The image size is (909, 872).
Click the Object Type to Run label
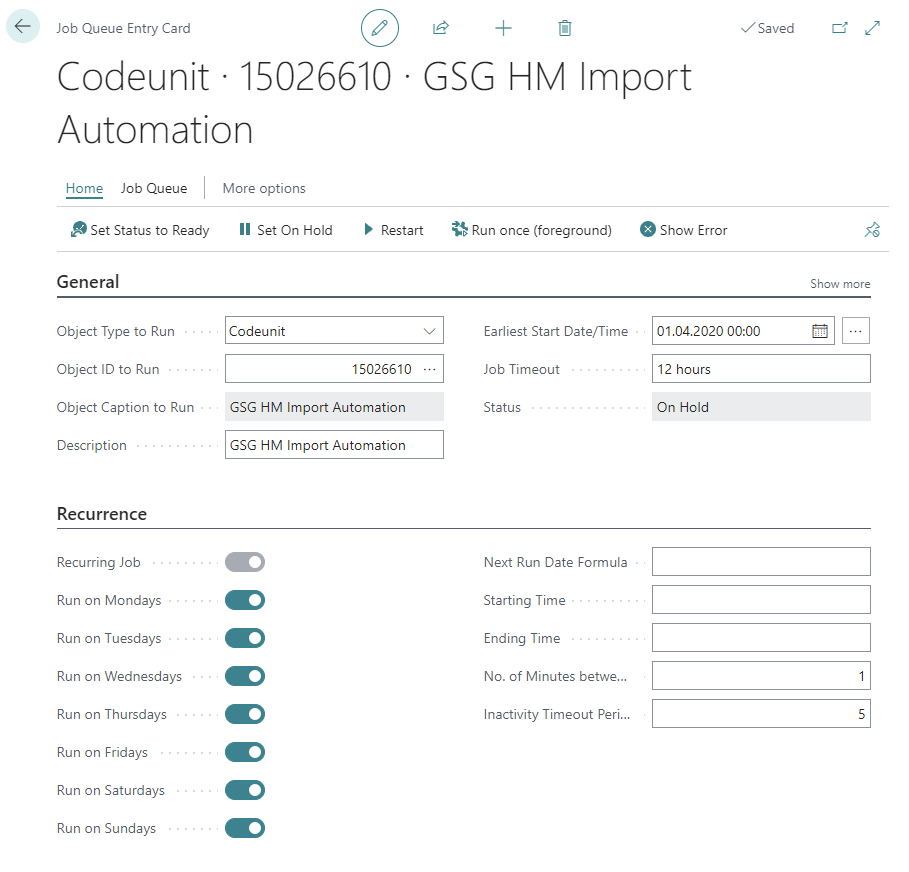pyautogui.click(x=116, y=331)
